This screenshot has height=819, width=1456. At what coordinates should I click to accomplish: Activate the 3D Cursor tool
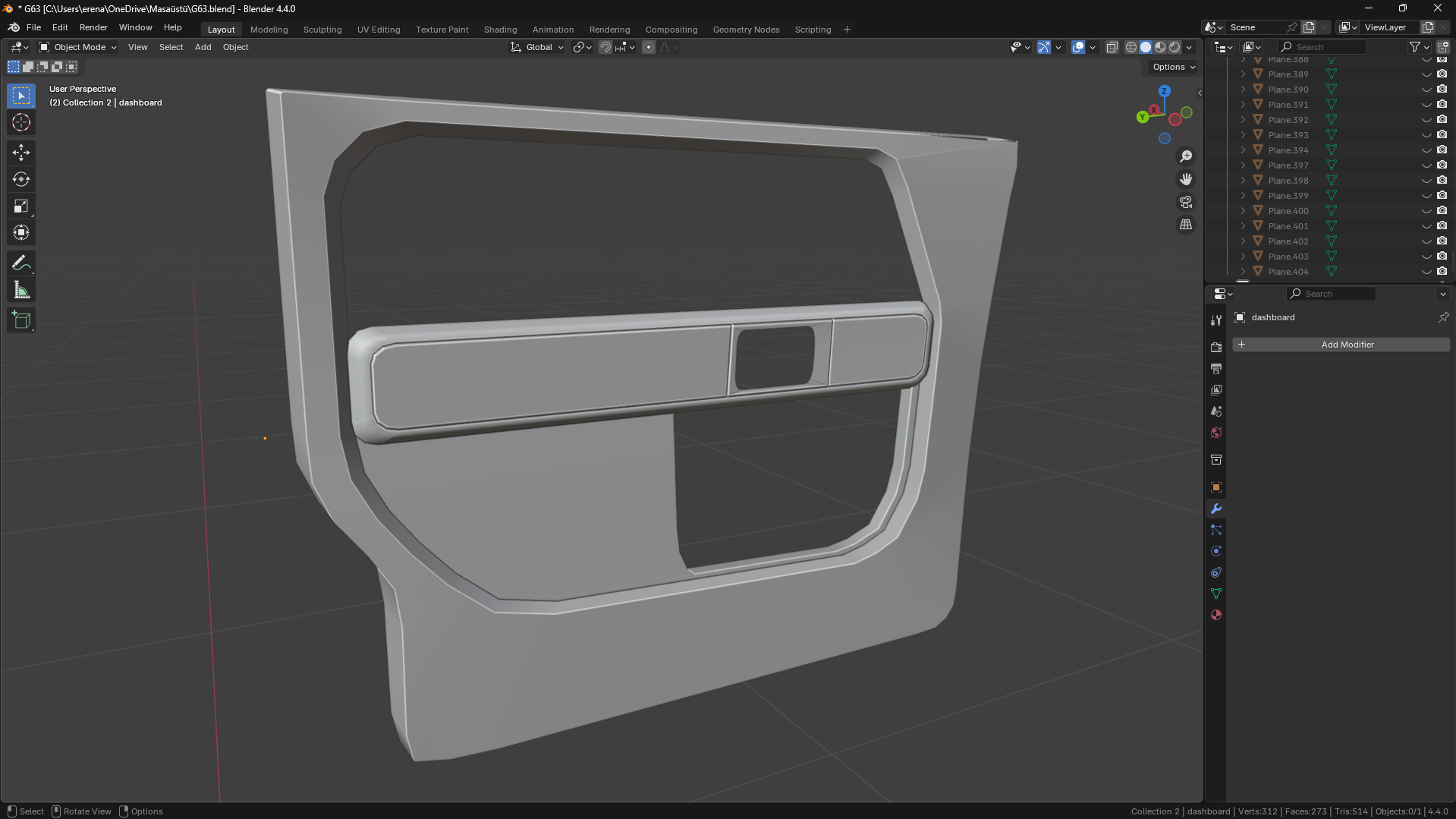coord(21,123)
